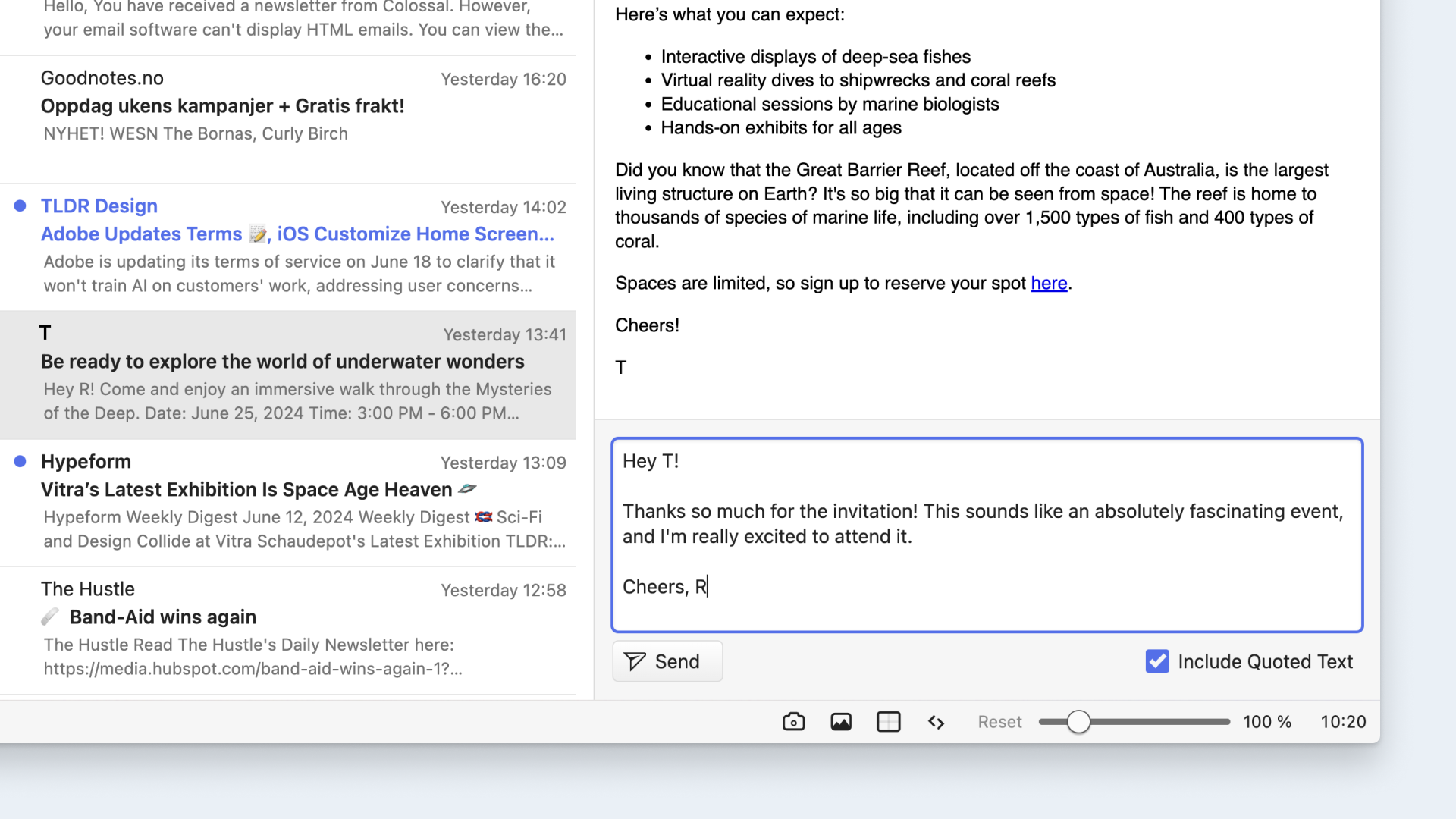Drag the zoom level slider

pos(1079,722)
